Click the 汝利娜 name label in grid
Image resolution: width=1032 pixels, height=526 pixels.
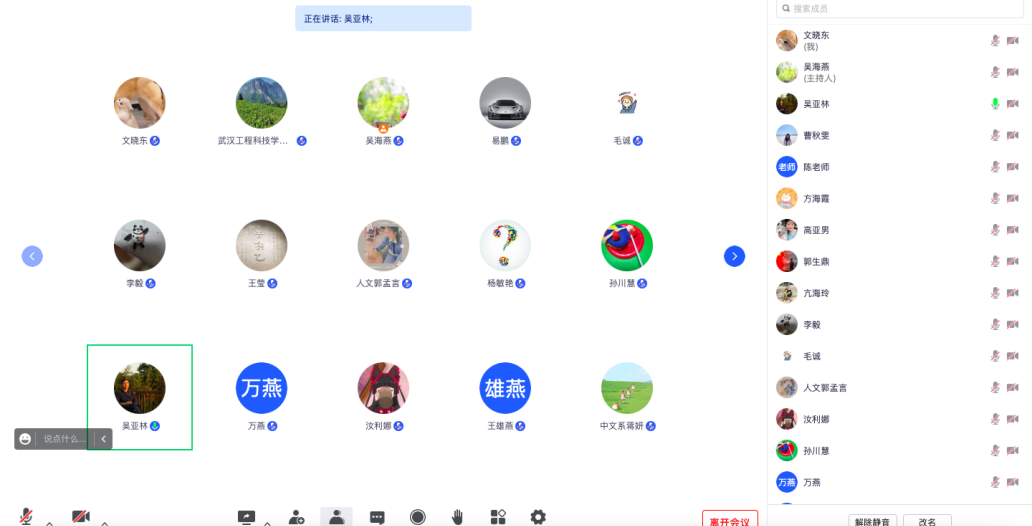[x=378, y=426]
